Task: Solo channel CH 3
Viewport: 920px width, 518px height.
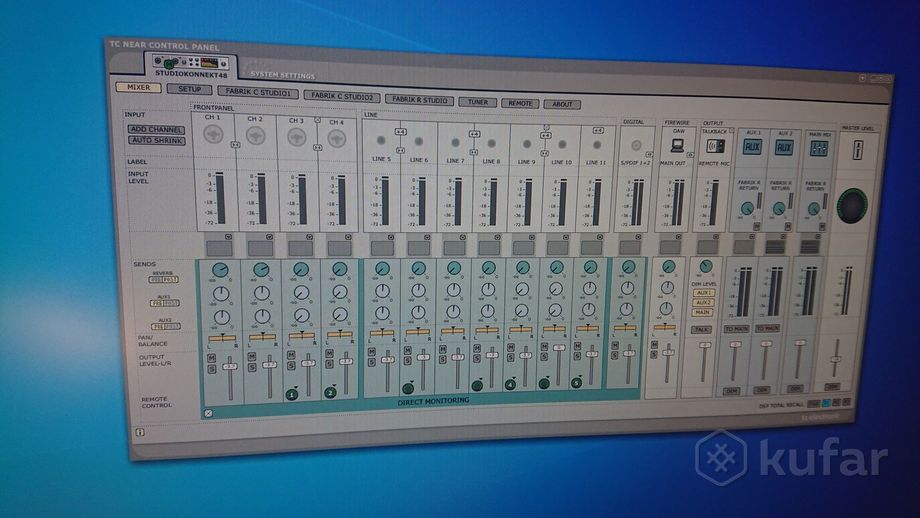Action: [x=291, y=366]
